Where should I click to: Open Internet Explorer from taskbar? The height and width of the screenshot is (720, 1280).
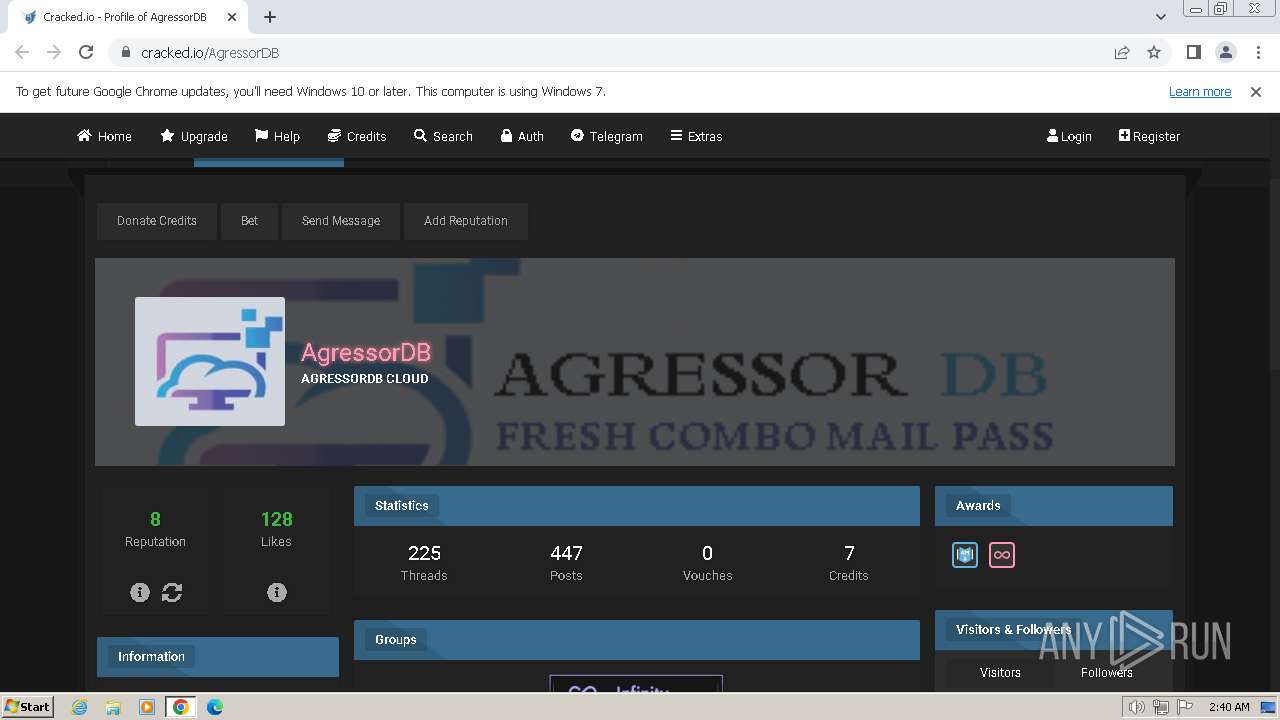(79, 707)
